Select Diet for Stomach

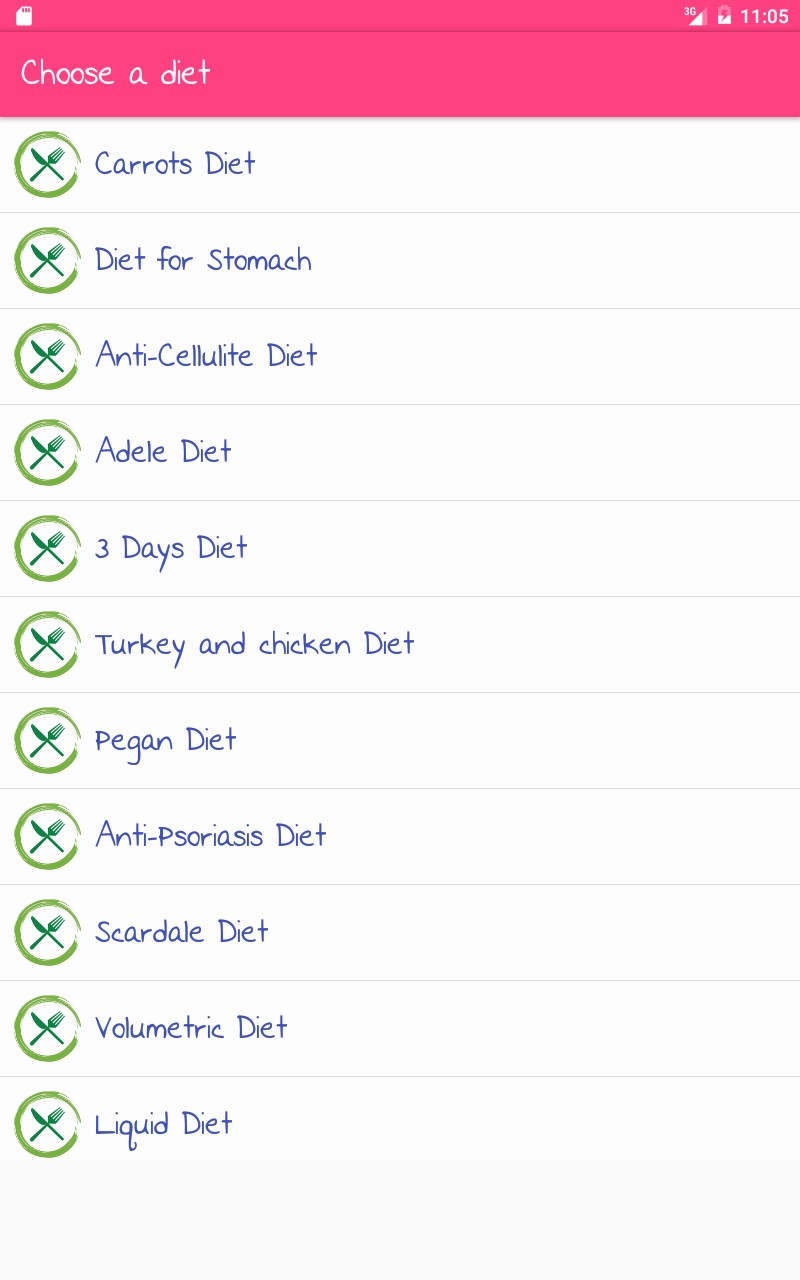203,260
